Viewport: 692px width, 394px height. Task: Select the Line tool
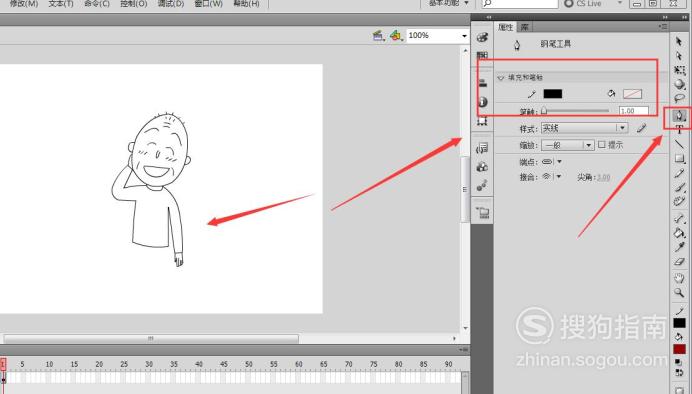coord(679,144)
